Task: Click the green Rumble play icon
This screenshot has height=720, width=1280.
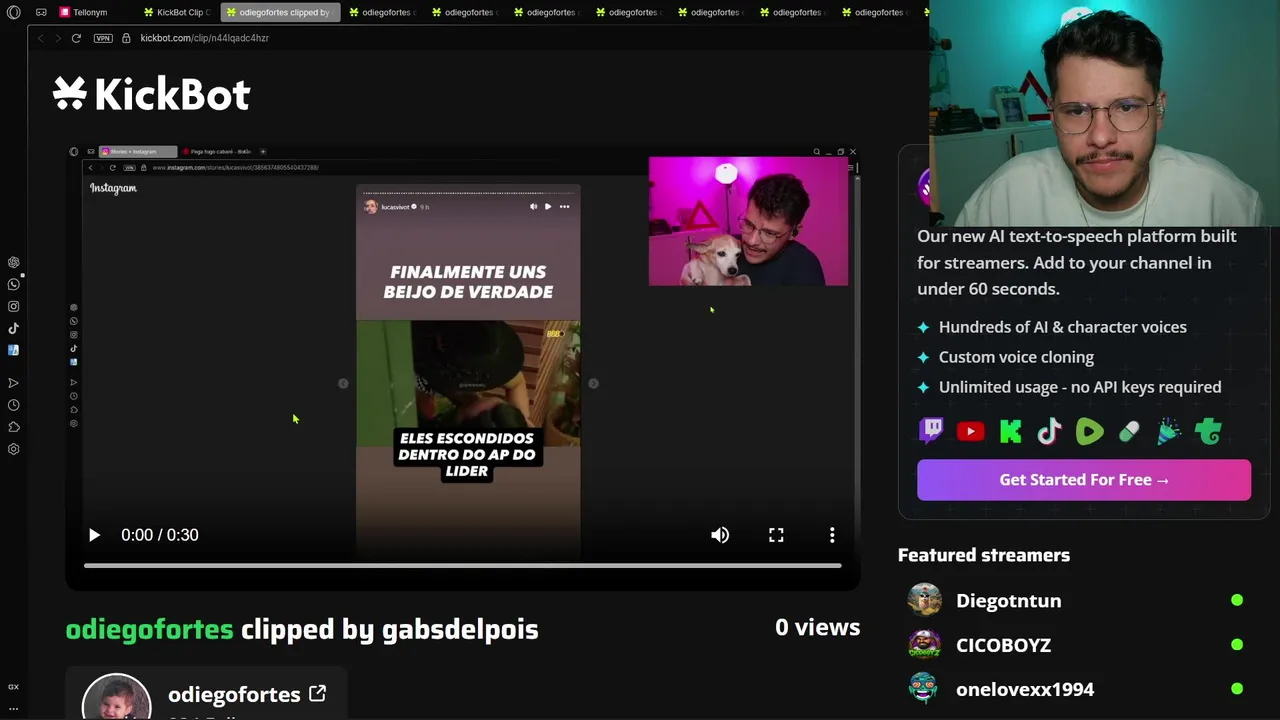Action: click(x=1089, y=431)
